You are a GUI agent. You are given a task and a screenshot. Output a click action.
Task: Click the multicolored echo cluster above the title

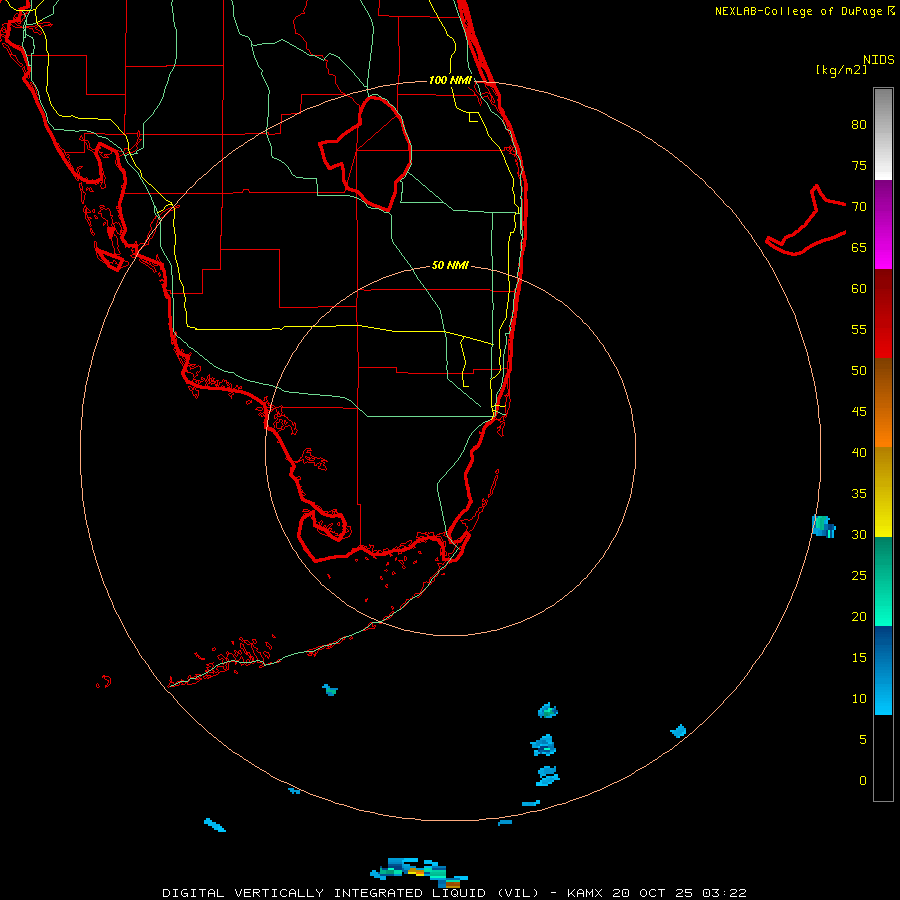click(x=419, y=872)
